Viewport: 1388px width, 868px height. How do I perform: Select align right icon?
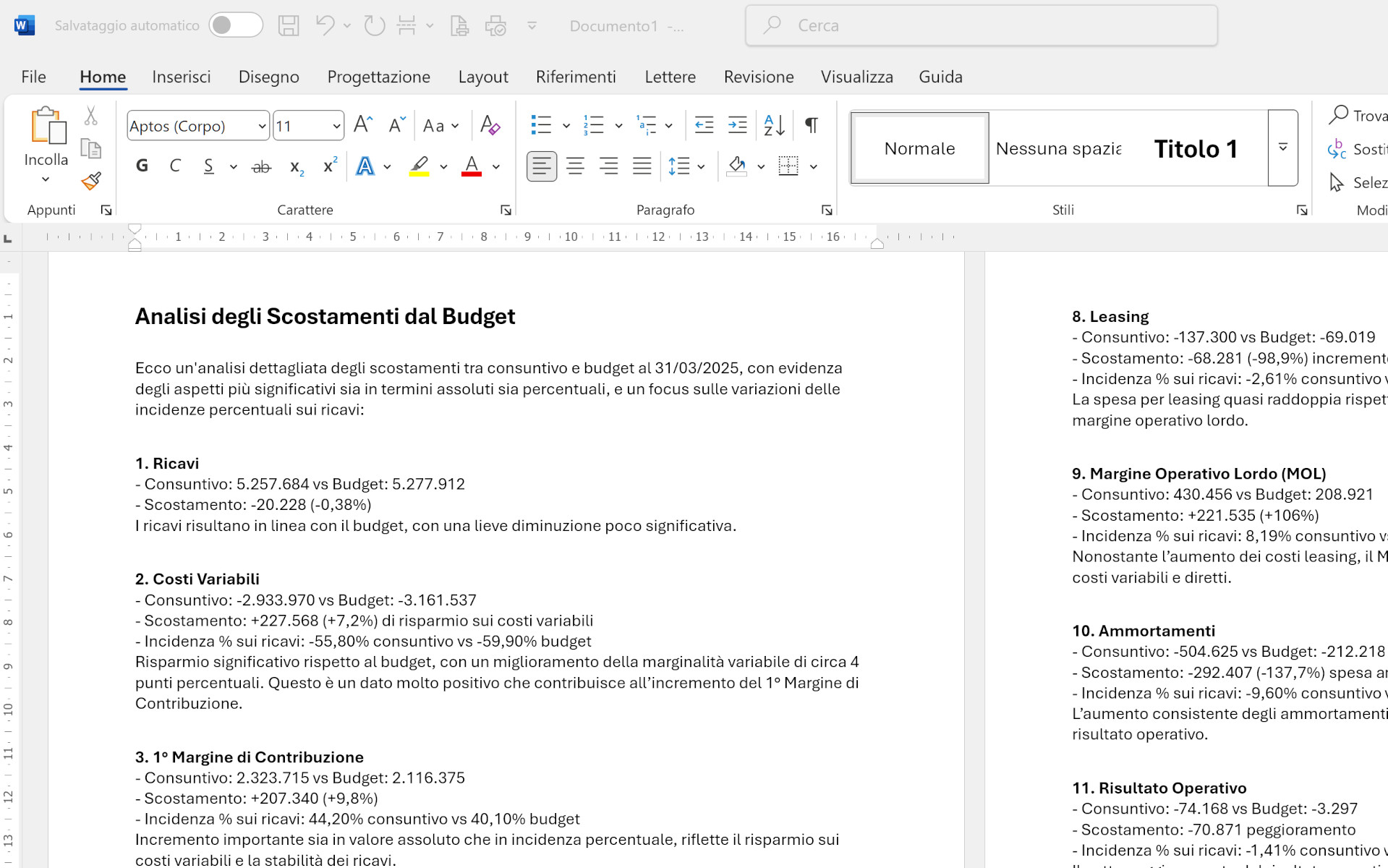tap(609, 166)
